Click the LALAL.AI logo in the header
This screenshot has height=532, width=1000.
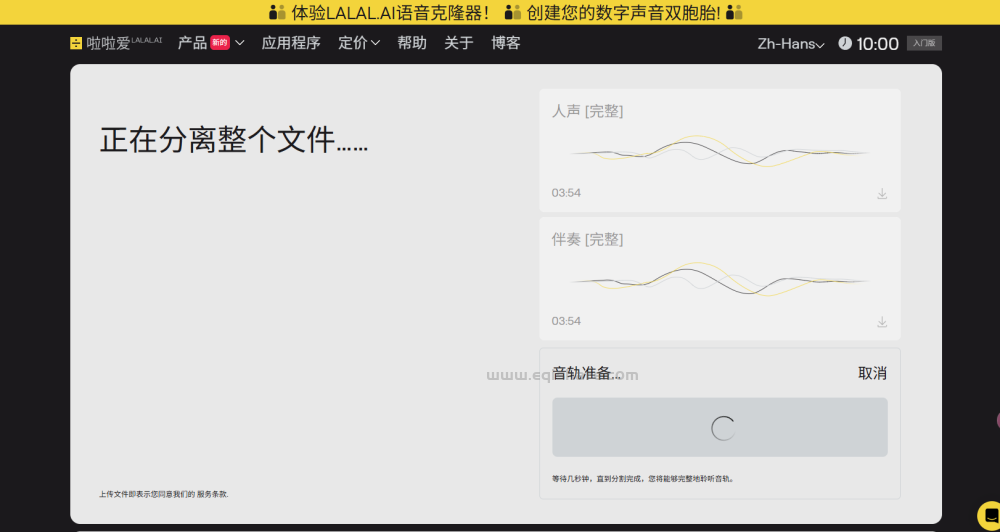(115, 43)
